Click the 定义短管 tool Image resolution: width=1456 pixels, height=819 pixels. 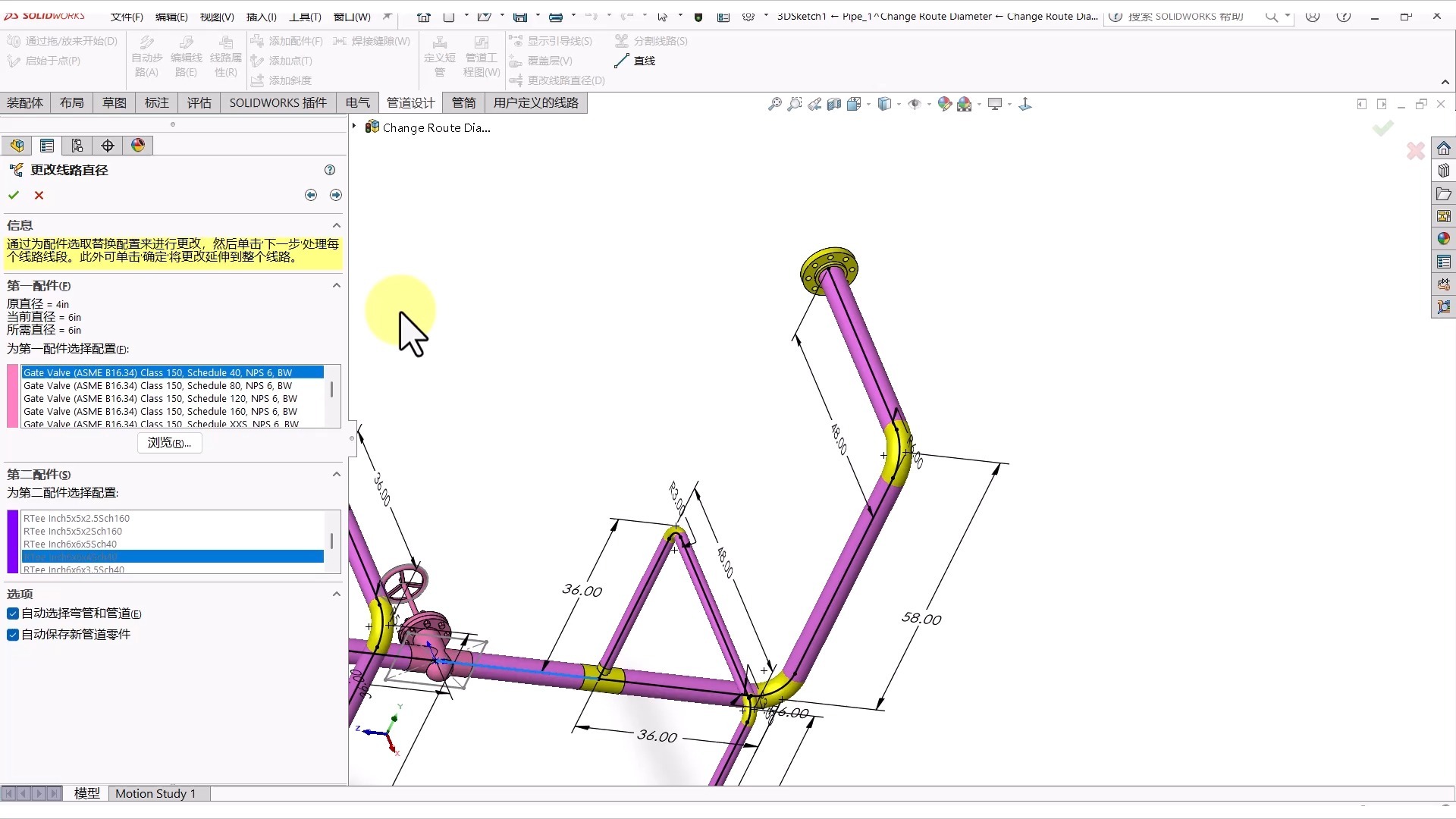click(440, 55)
